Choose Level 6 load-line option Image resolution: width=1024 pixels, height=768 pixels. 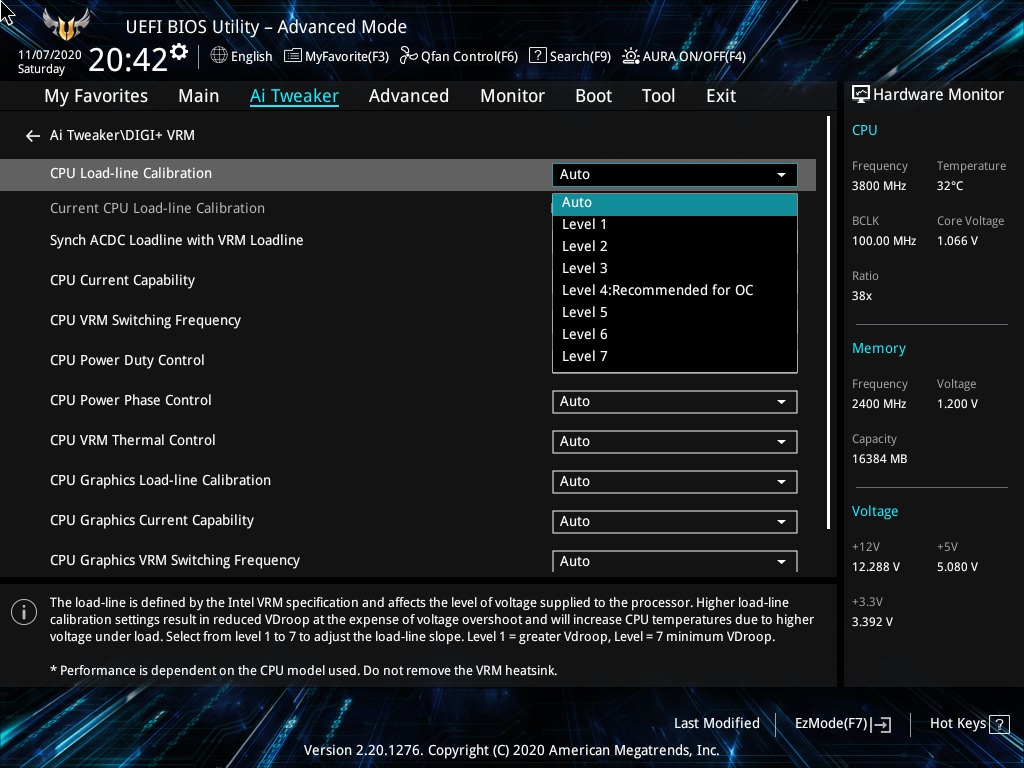point(675,334)
